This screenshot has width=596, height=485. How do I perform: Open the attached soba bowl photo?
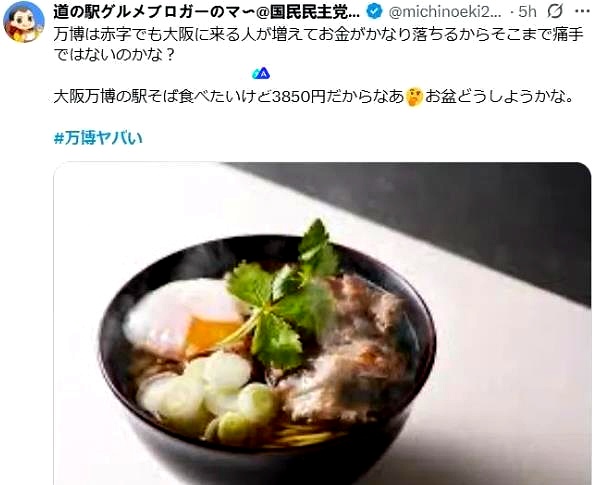click(322, 323)
